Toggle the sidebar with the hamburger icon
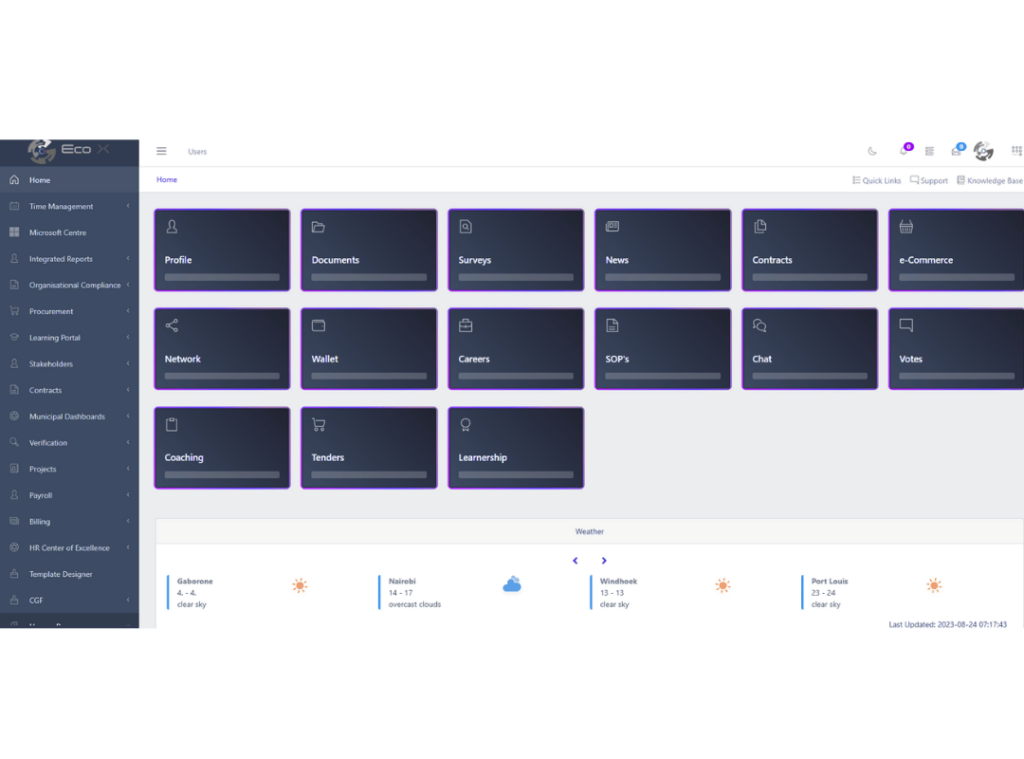Viewport: 1024px width, 759px height. point(161,151)
